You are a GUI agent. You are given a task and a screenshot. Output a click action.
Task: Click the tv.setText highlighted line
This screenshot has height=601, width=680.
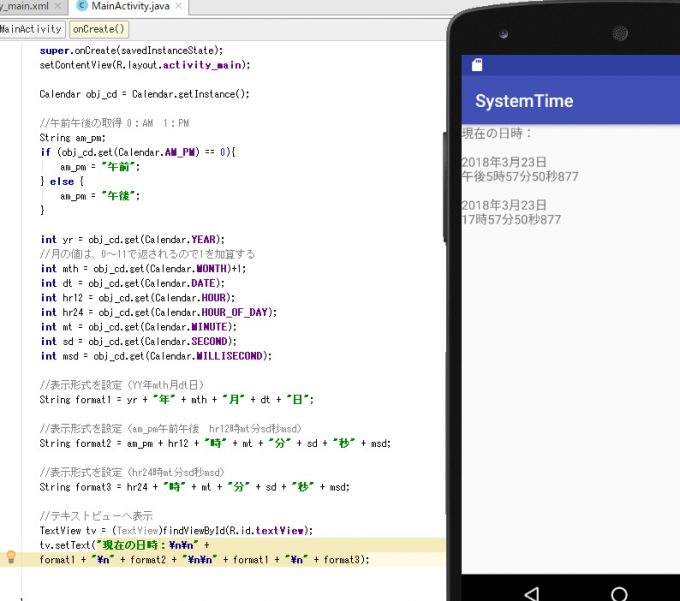point(125,545)
